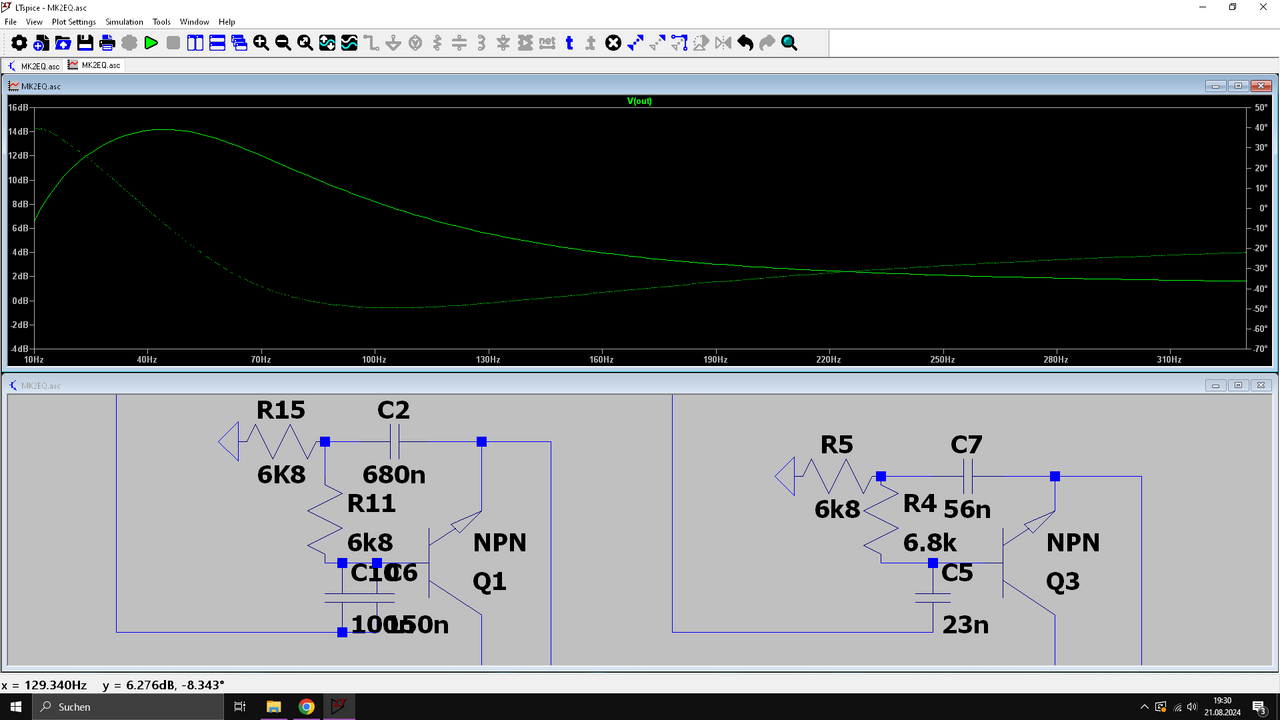Zoom to fit the full extents
Screen dimensions: 1280x720
305,43
